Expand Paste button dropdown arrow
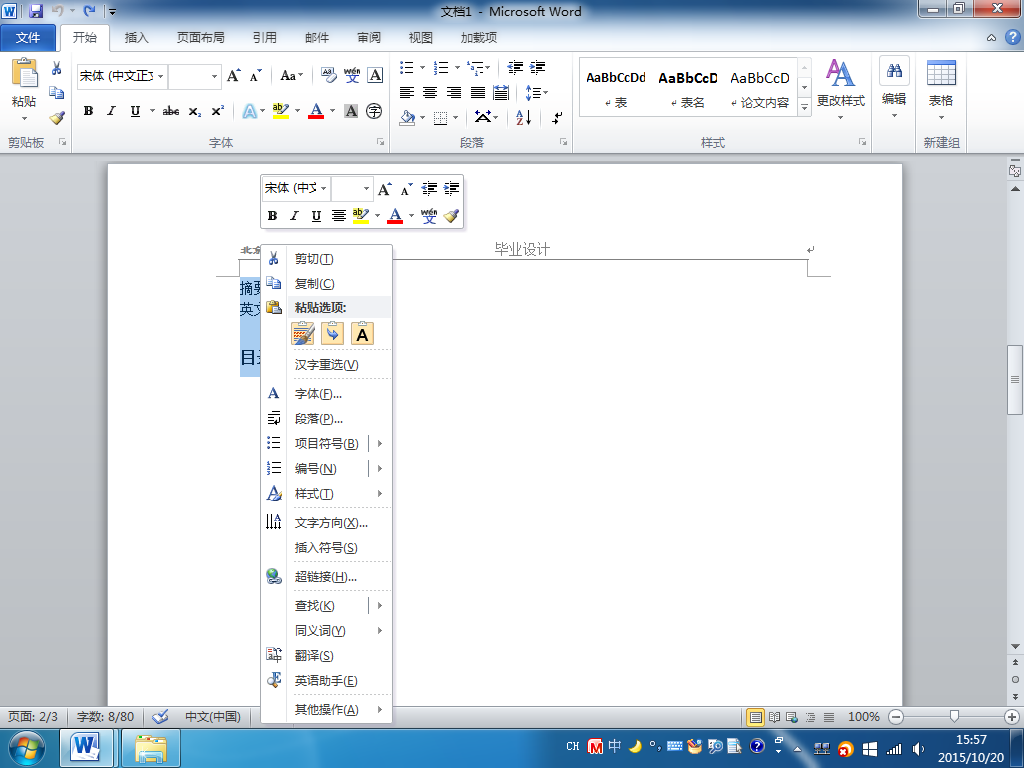The height and width of the screenshot is (768, 1024). pyautogui.click(x=24, y=118)
